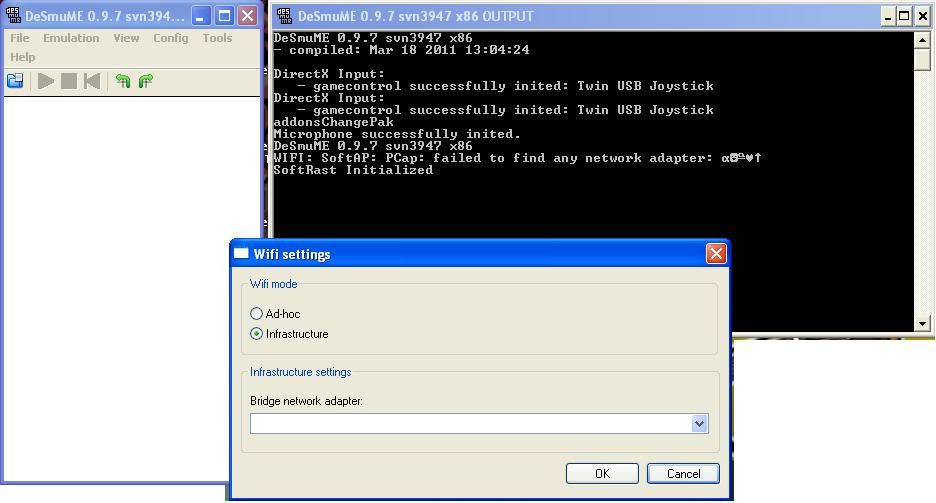Image resolution: width=936 pixels, height=503 pixels.
Task: Close the OUTPUT console window
Action: [923, 16]
